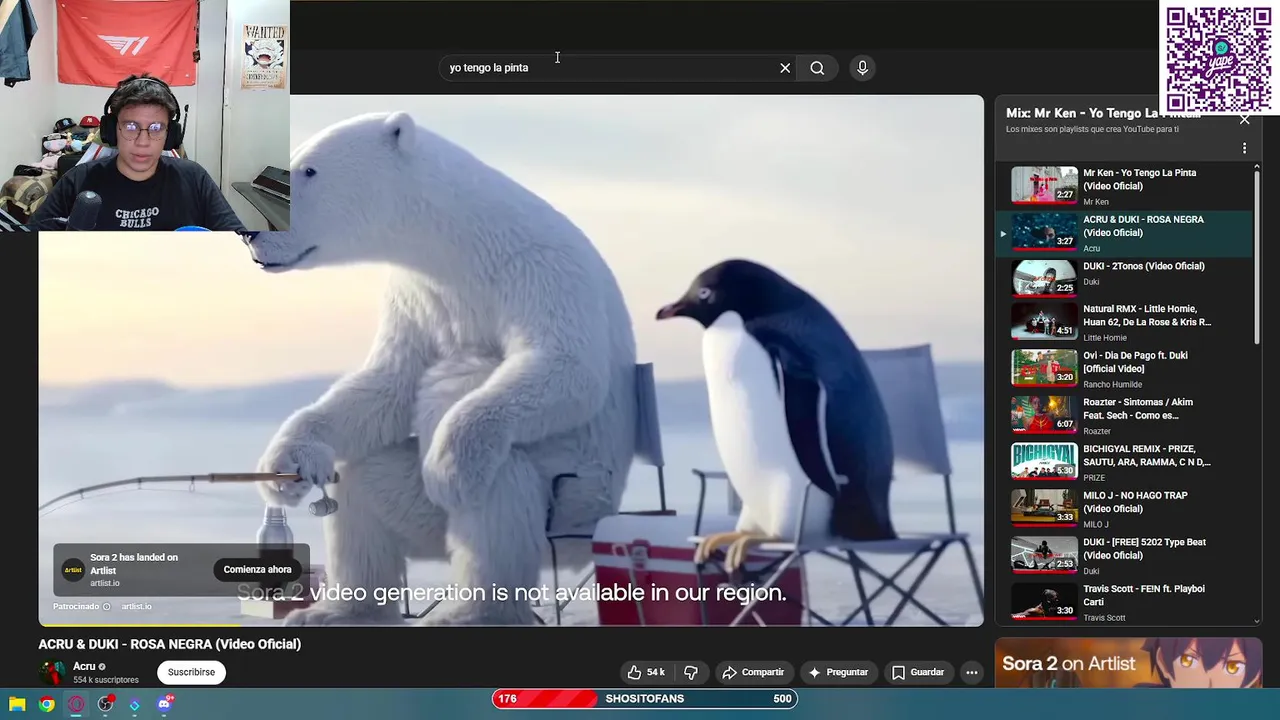Click the video player area
This screenshot has height=720, width=1280.
click(511, 360)
